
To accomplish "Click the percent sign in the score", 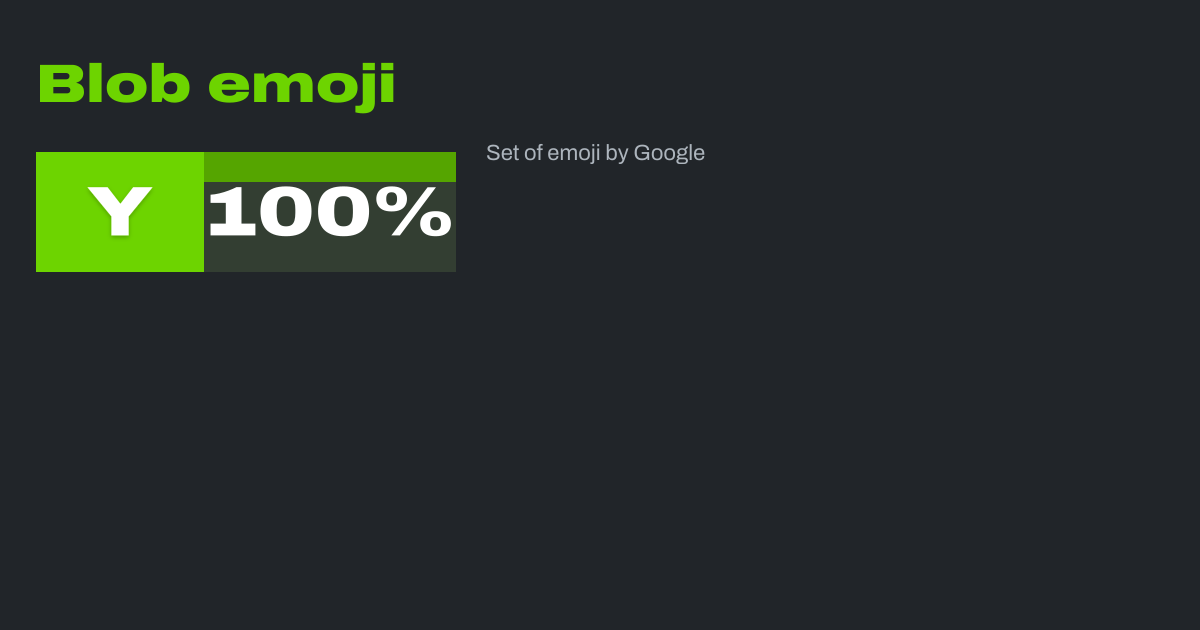I will pyautogui.click(x=421, y=212).
